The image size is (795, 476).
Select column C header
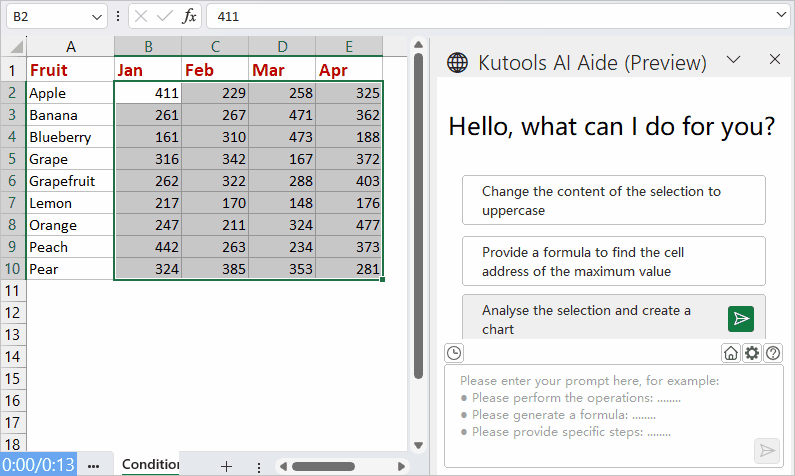(x=215, y=47)
